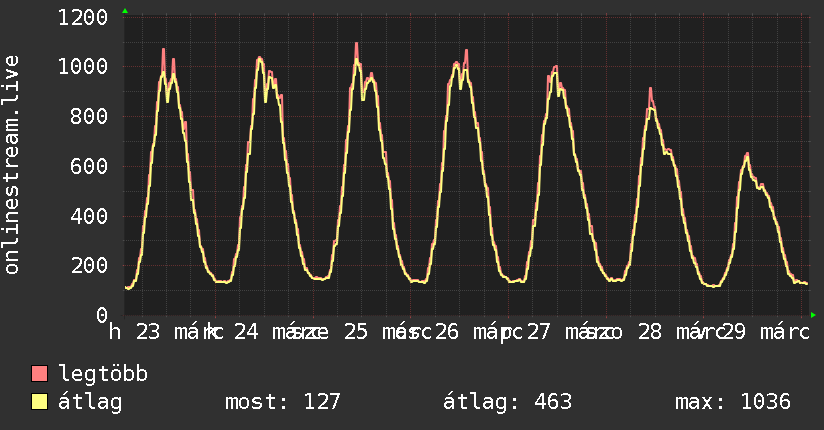Click the y-axis label 800
824x430 pixels.
89,116
